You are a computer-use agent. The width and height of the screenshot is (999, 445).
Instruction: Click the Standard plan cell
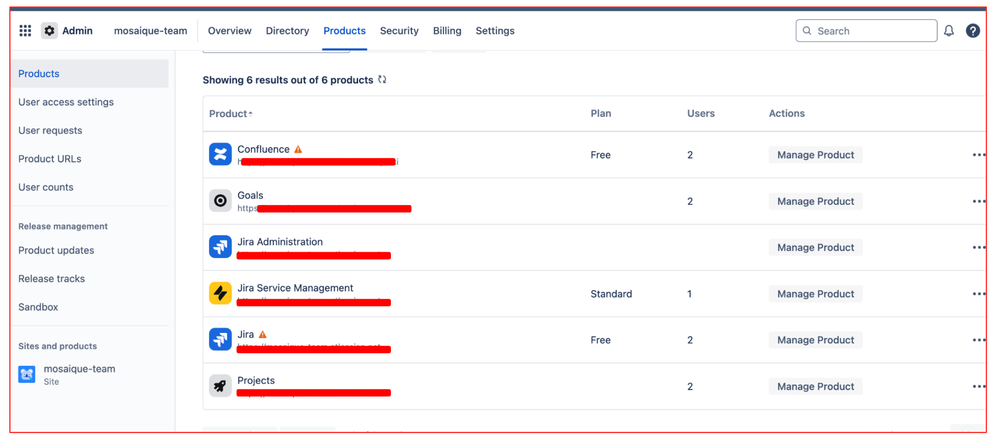(x=611, y=294)
